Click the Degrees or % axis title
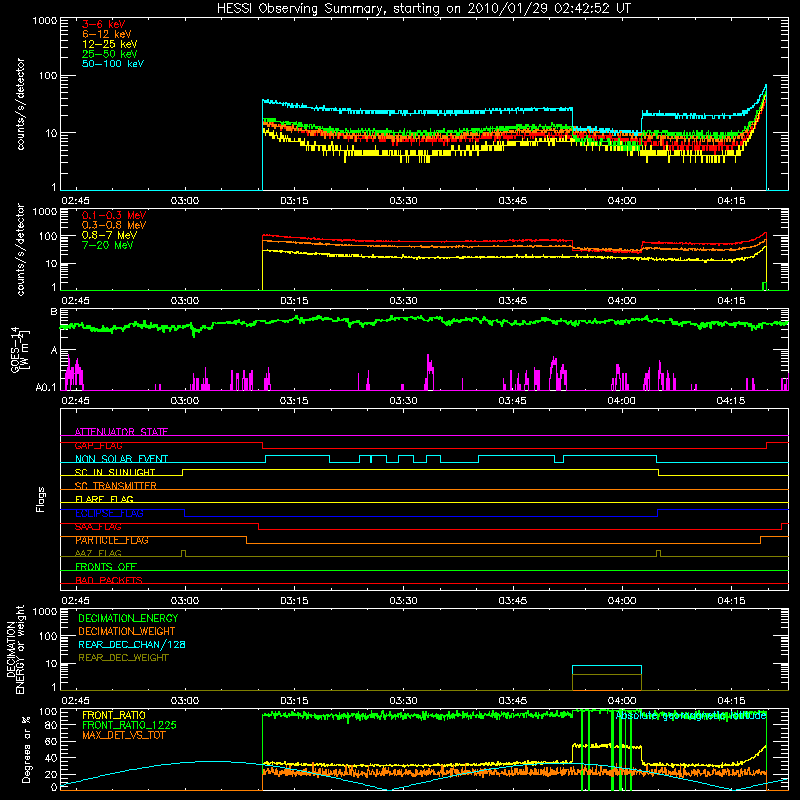Image resolution: width=800 pixels, height=800 pixels. pos(26,750)
